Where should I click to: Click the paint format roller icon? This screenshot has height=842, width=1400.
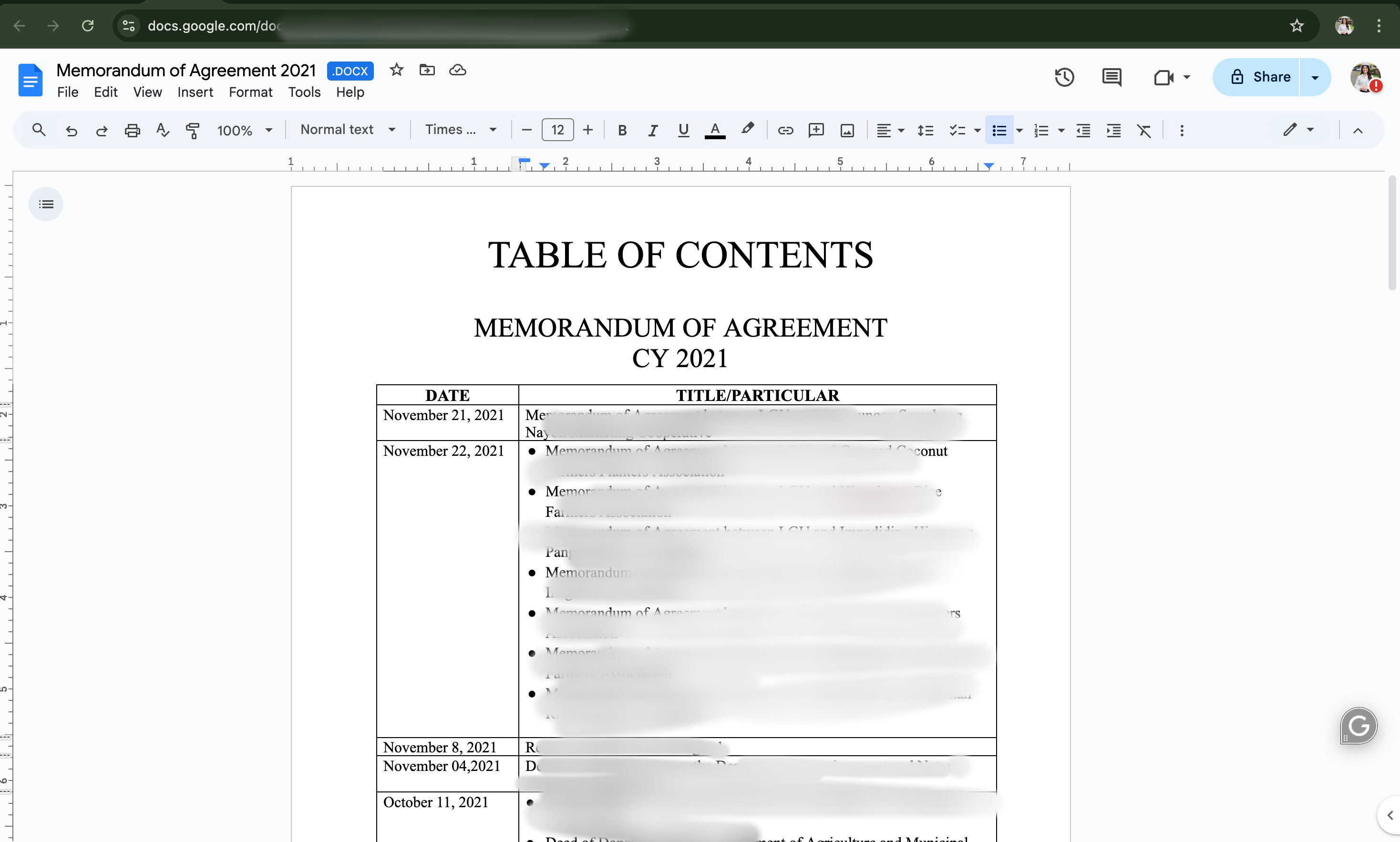(x=193, y=131)
